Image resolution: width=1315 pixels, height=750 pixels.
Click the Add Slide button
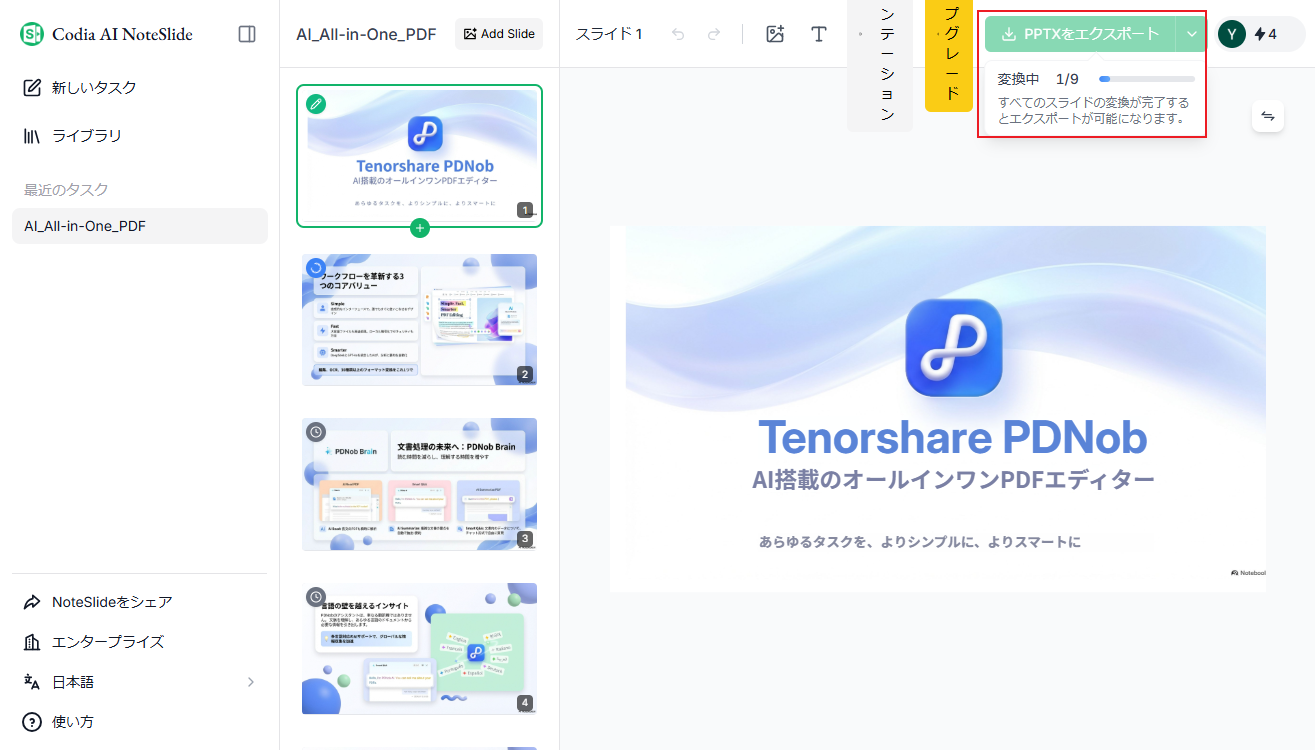tap(499, 34)
